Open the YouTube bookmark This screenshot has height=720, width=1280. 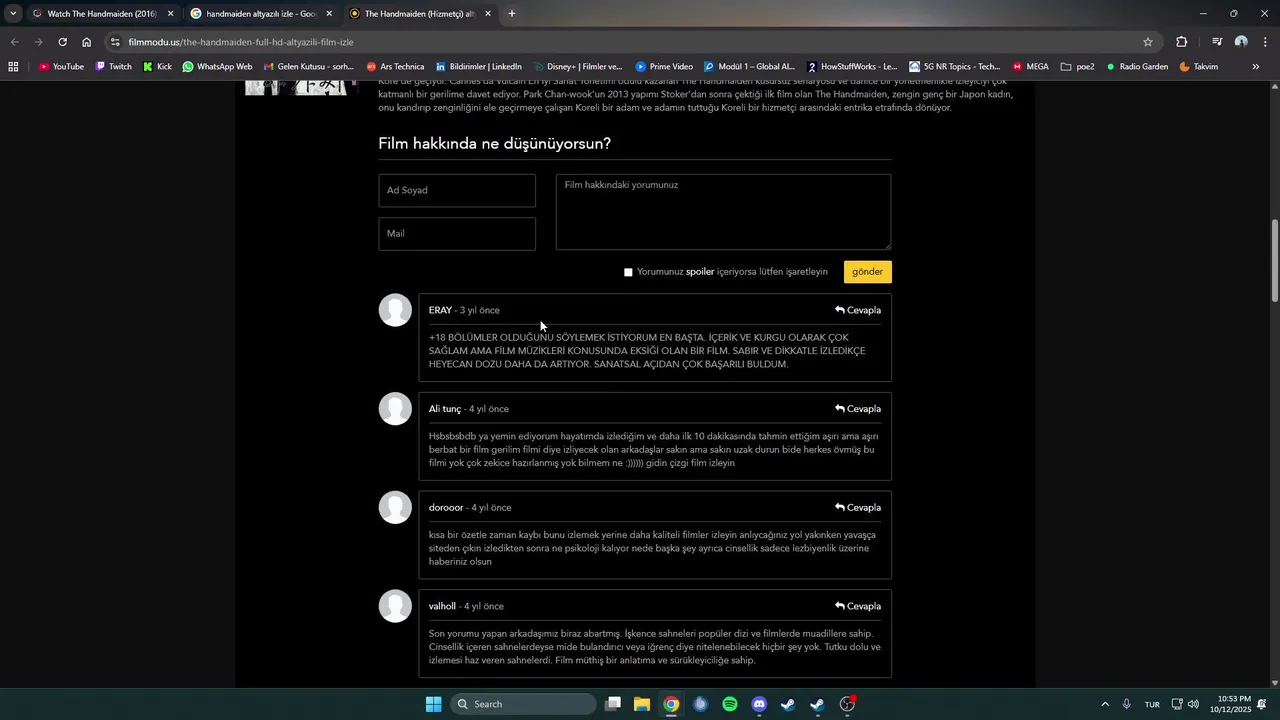[x=61, y=67]
